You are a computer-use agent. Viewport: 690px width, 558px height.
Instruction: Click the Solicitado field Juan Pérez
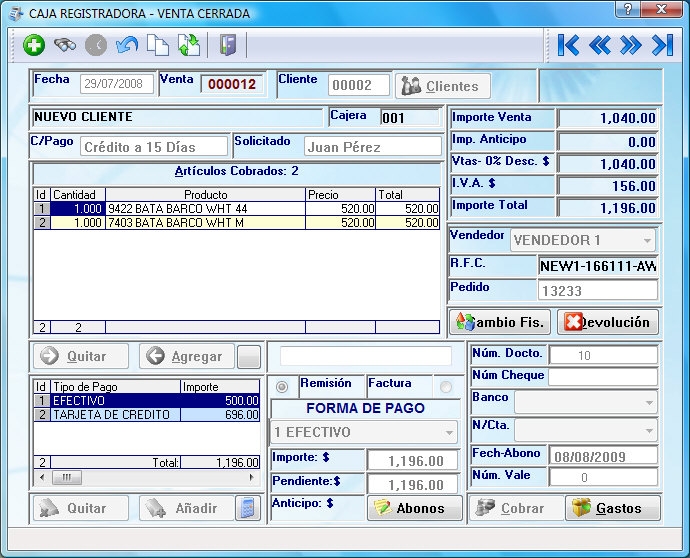click(373, 147)
